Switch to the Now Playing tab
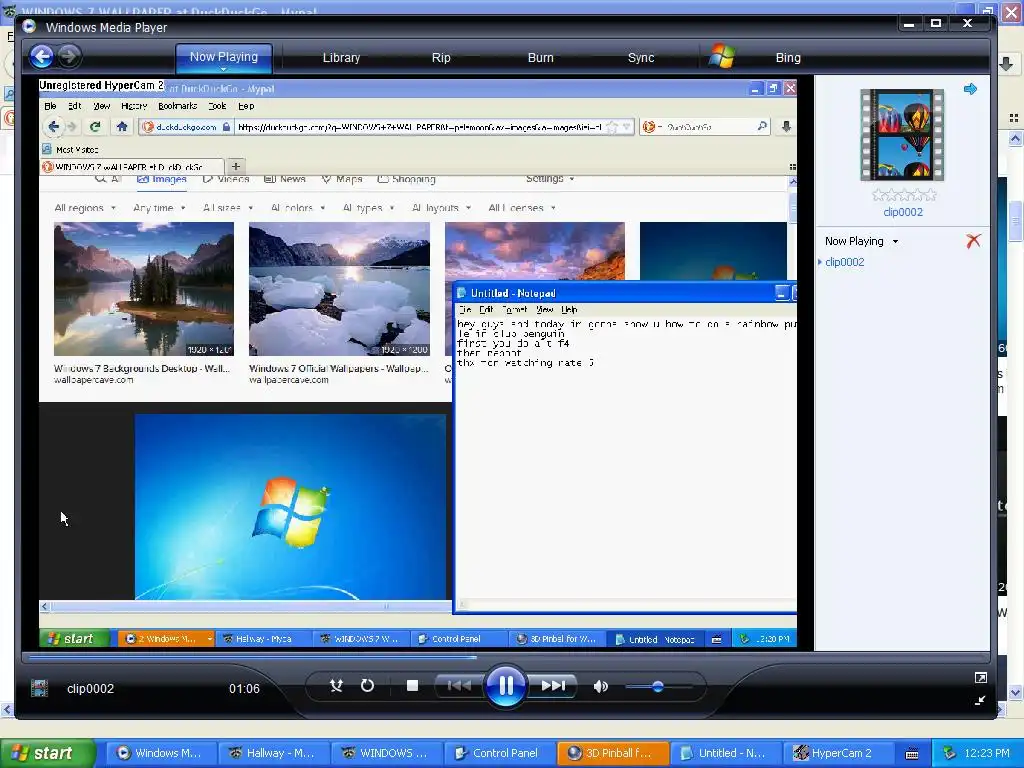This screenshot has height=768, width=1024. tap(223, 57)
